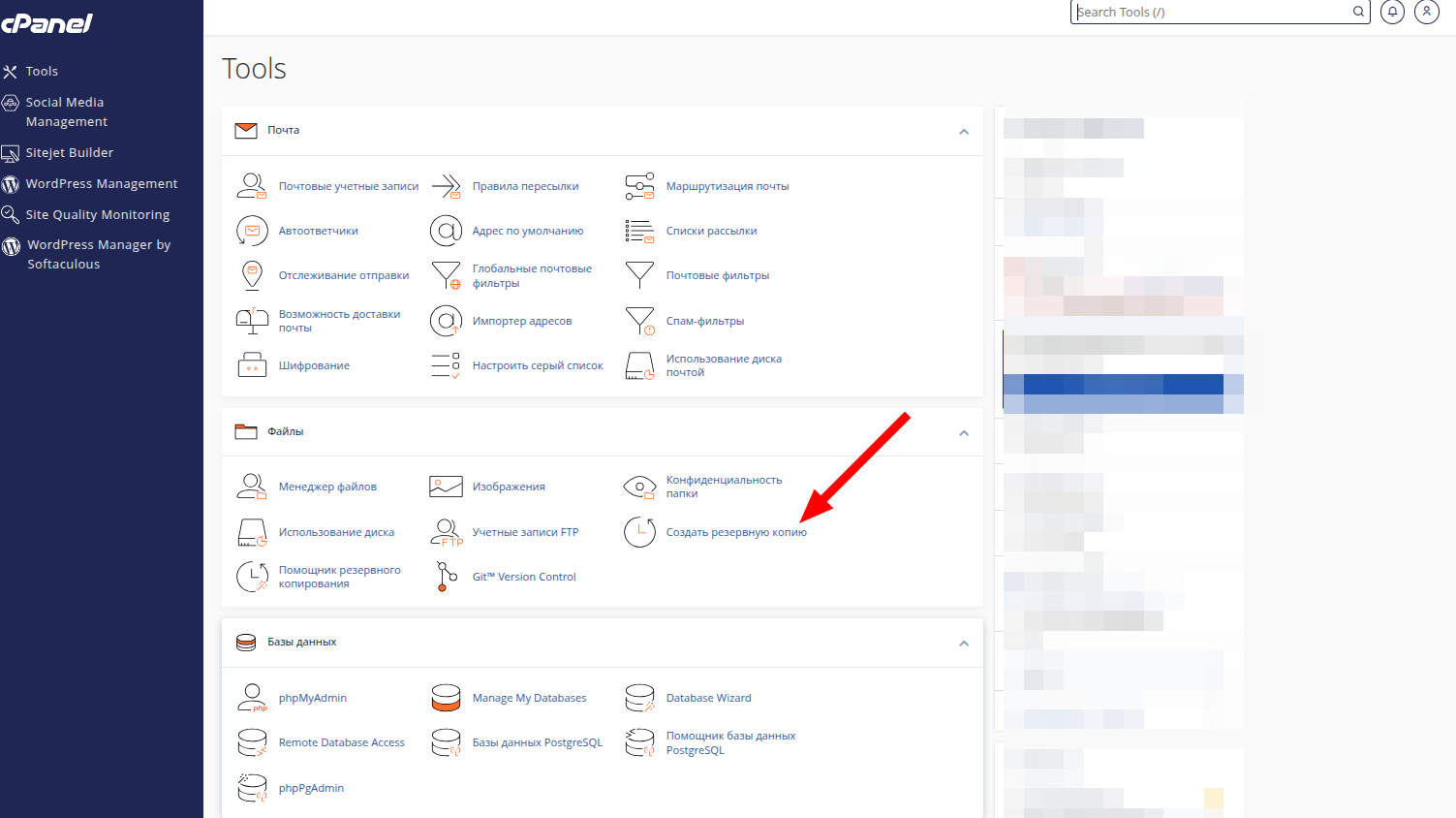Viewport: 1456px width, 818px height.
Task: Click the Использование диска drive icon
Action: point(252,532)
